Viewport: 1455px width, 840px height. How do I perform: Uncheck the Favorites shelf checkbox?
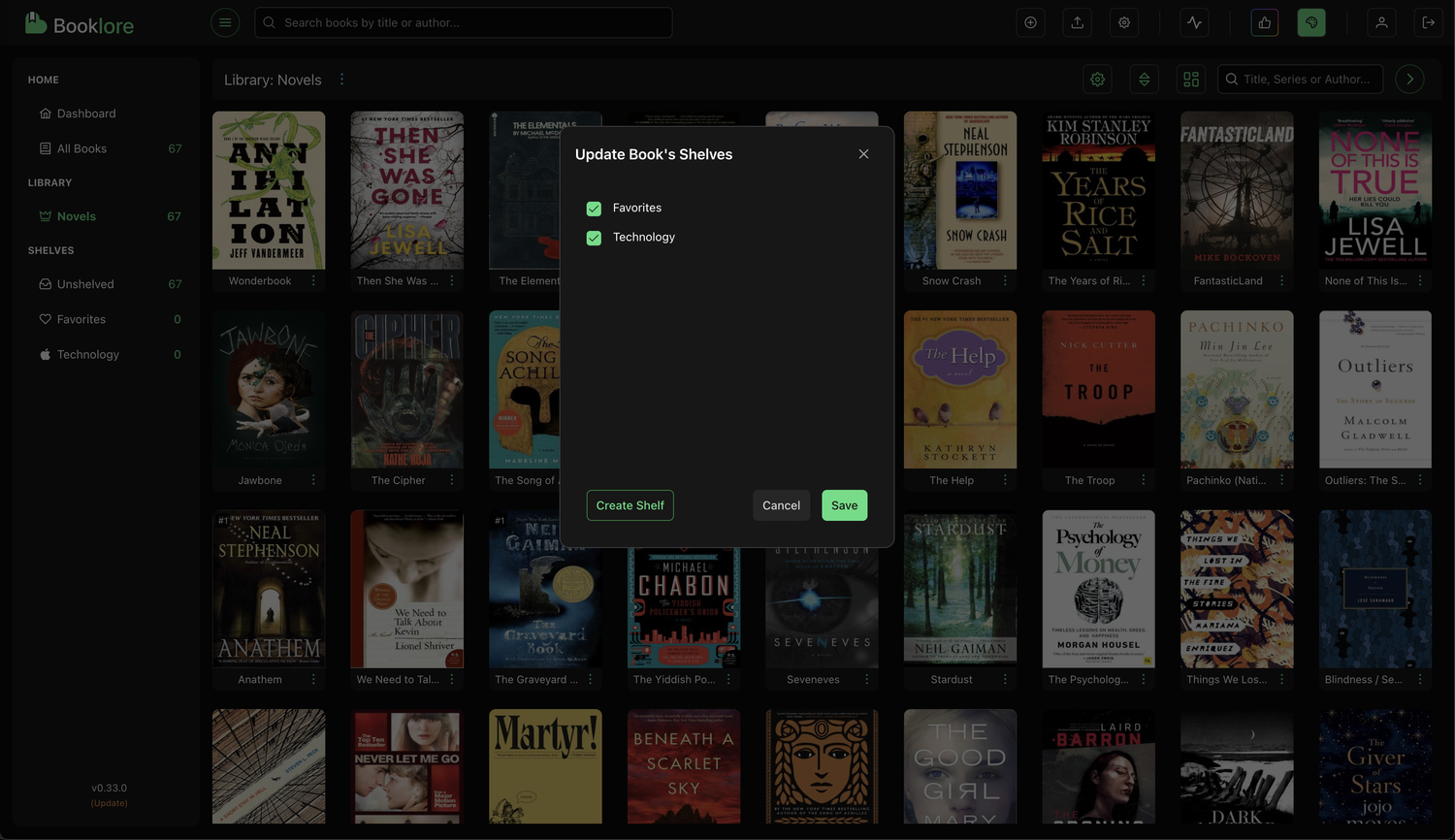tap(593, 208)
